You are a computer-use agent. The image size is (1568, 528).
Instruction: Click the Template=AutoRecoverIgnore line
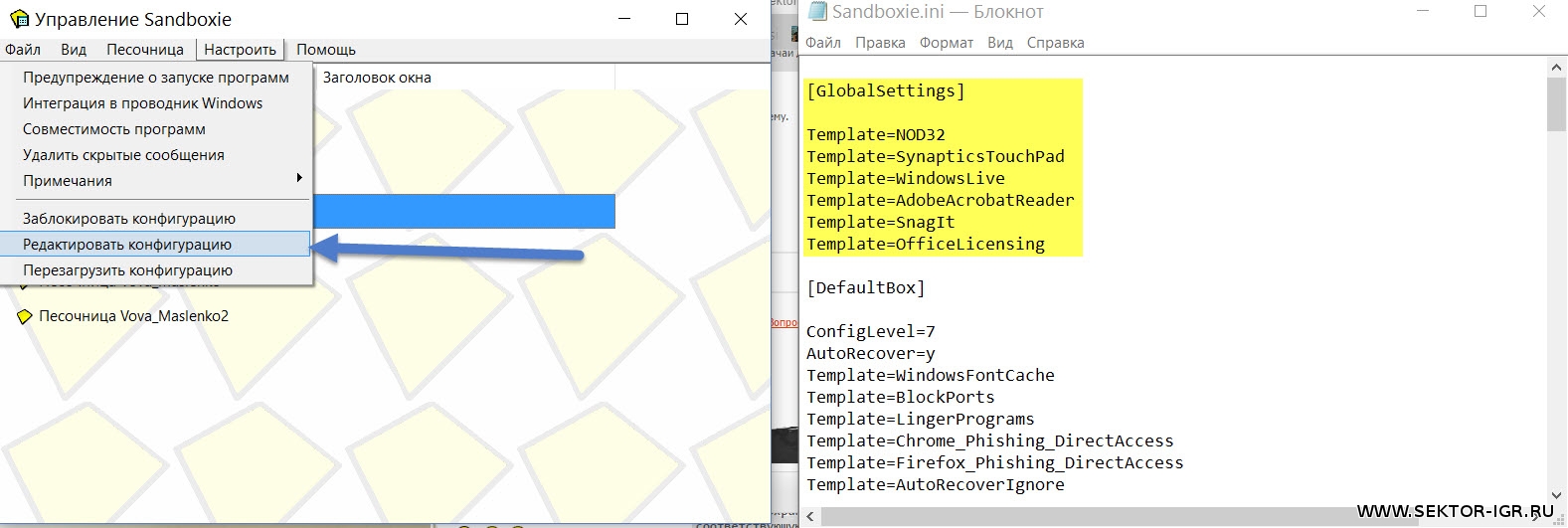click(936, 484)
